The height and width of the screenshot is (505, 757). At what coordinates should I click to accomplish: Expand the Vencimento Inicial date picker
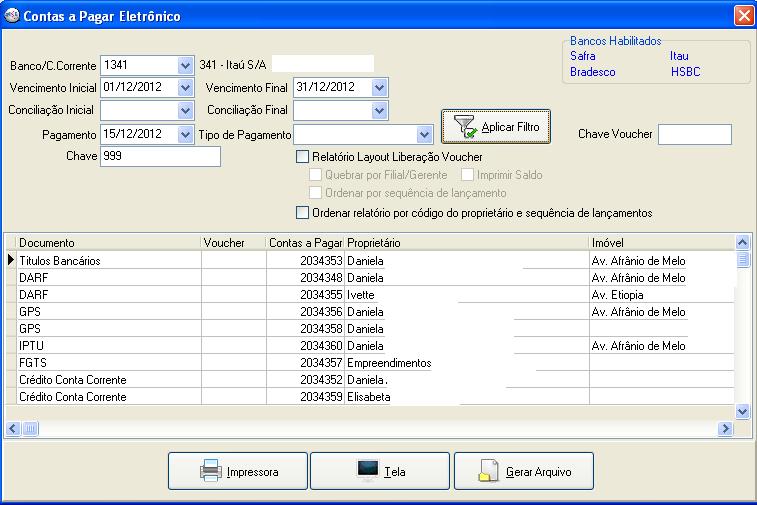185,88
